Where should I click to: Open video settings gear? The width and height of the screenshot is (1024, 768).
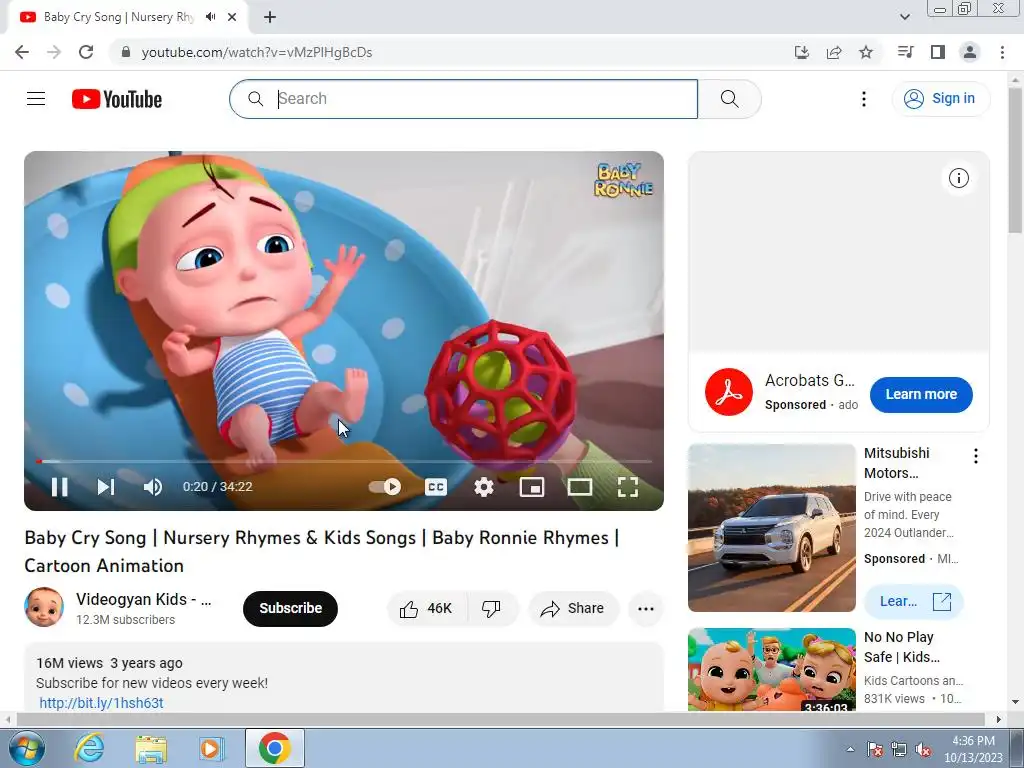484,487
